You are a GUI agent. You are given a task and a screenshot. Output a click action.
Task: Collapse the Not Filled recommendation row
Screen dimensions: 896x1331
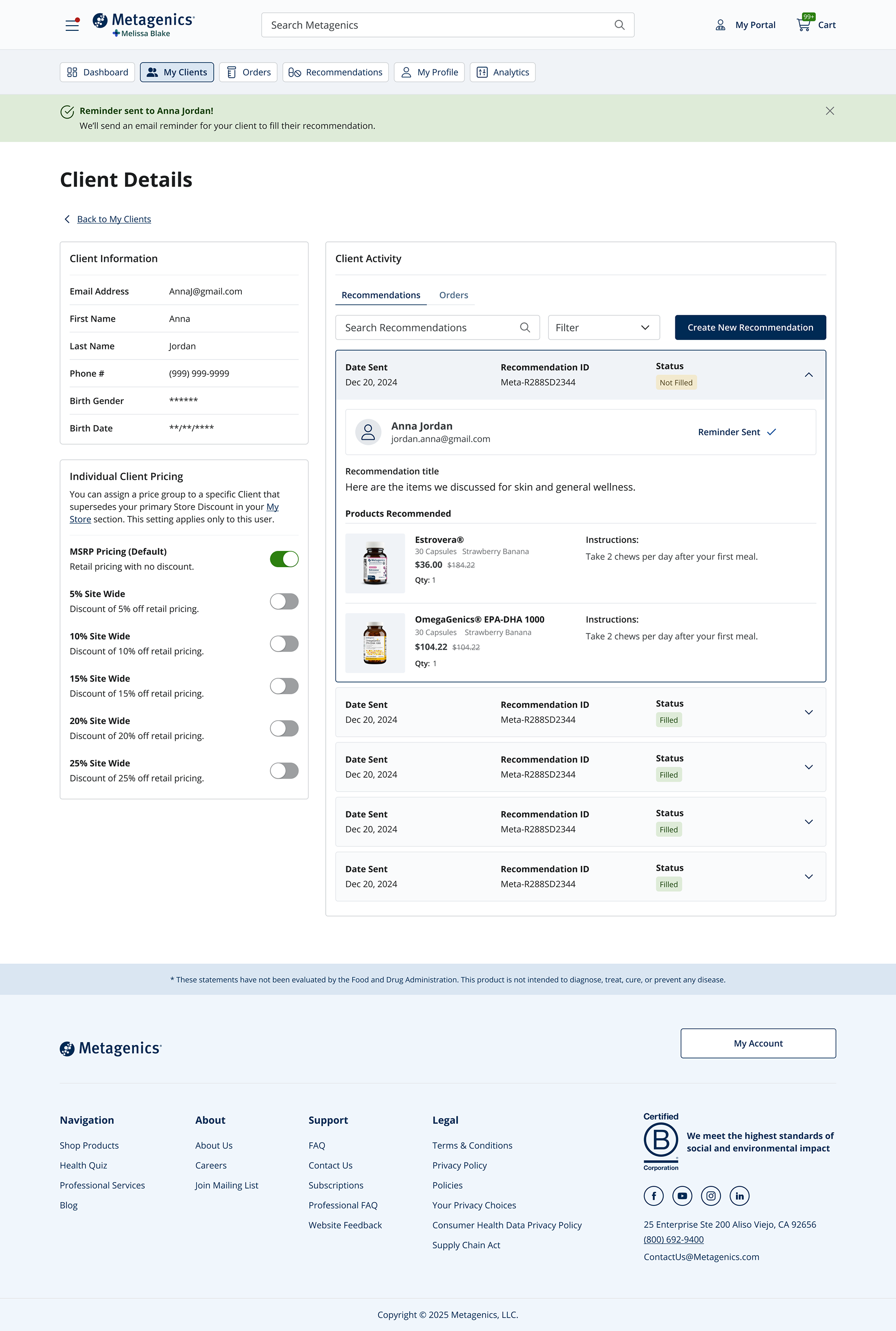(808, 375)
